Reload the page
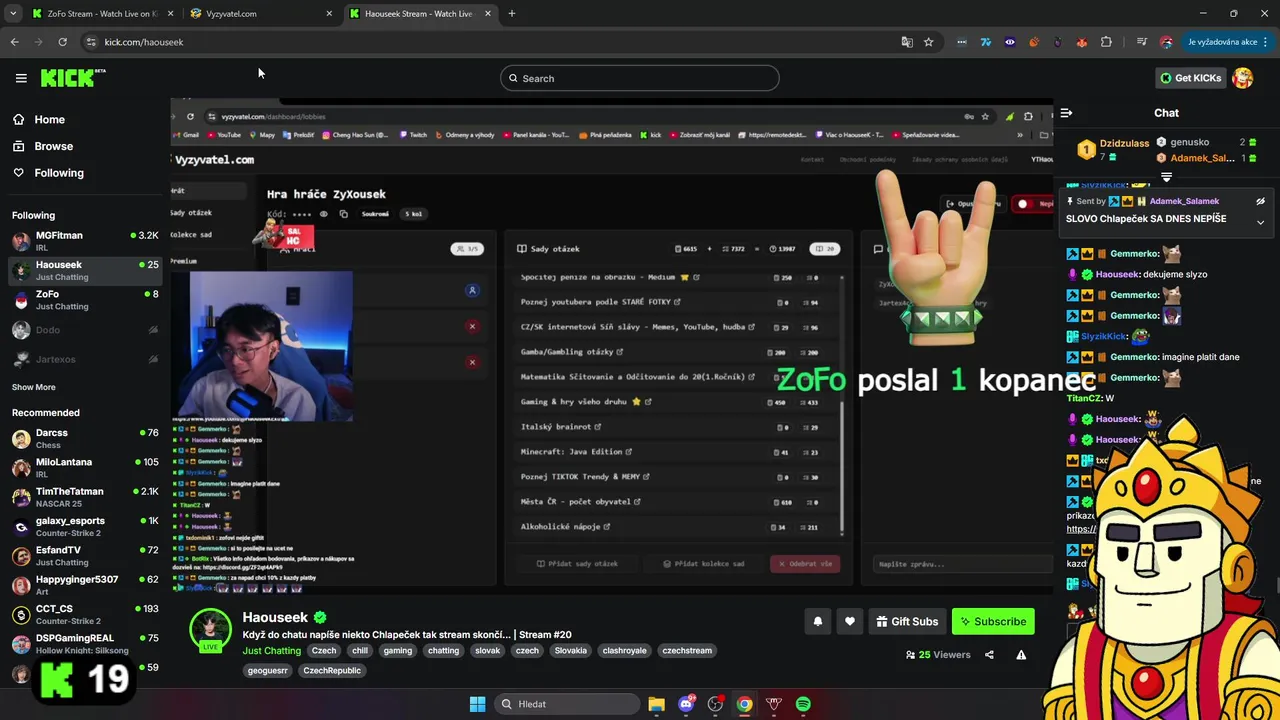The image size is (1280, 720). click(x=62, y=42)
